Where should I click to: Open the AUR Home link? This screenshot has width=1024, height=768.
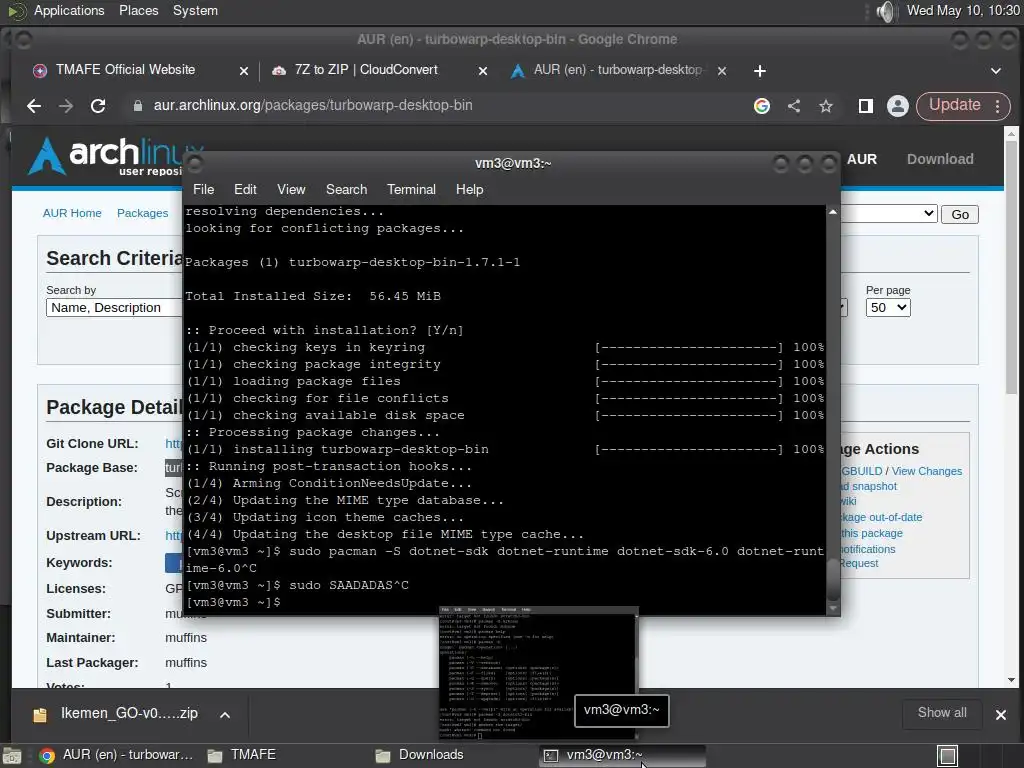(x=72, y=213)
